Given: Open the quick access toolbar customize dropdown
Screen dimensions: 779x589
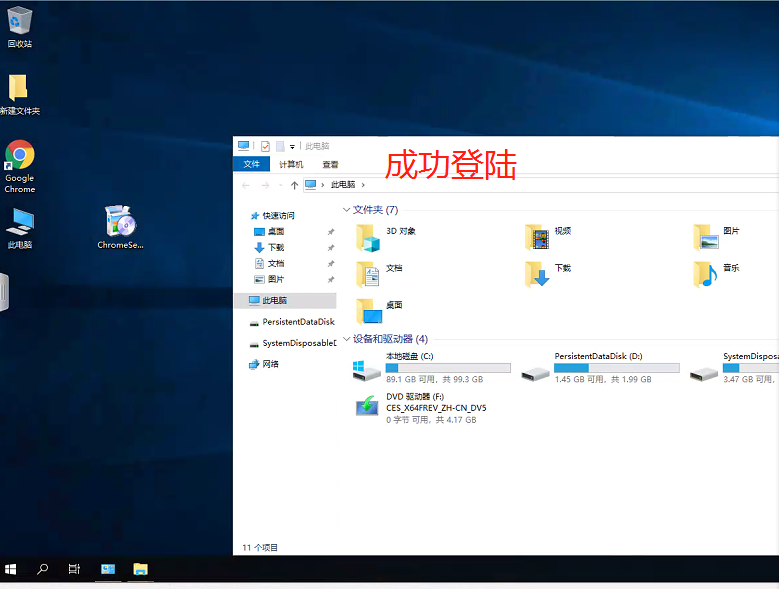Looking at the screenshot, I should click(x=293, y=147).
